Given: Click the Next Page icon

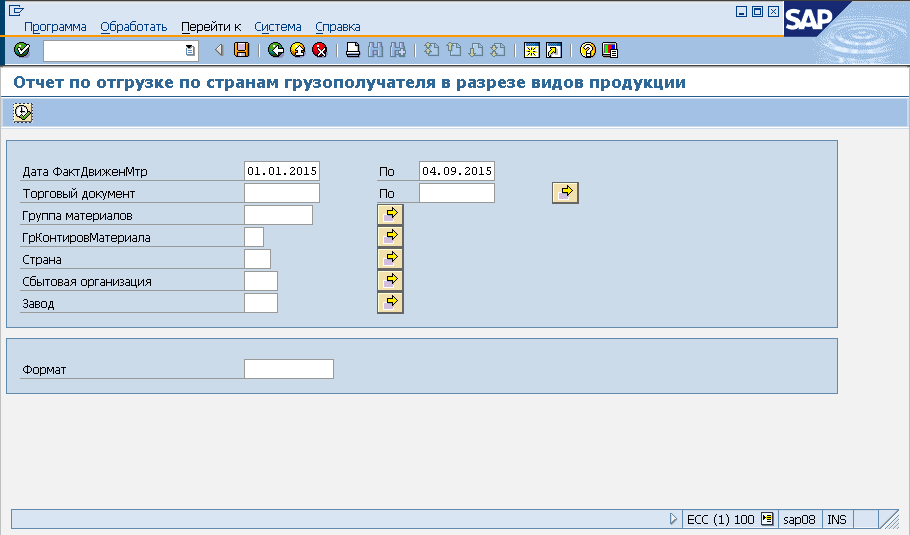Looking at the screenshot, I should (476, 50).
